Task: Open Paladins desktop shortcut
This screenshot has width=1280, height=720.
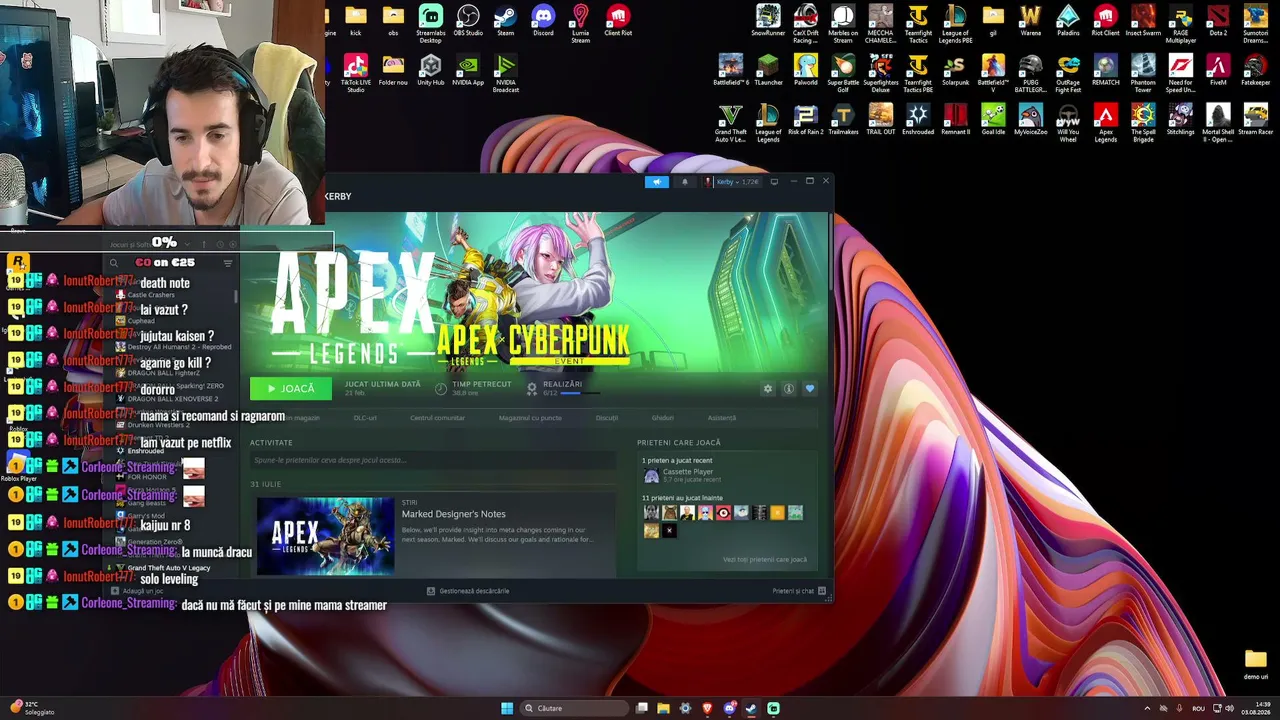Action: (x=1068, y=21)
